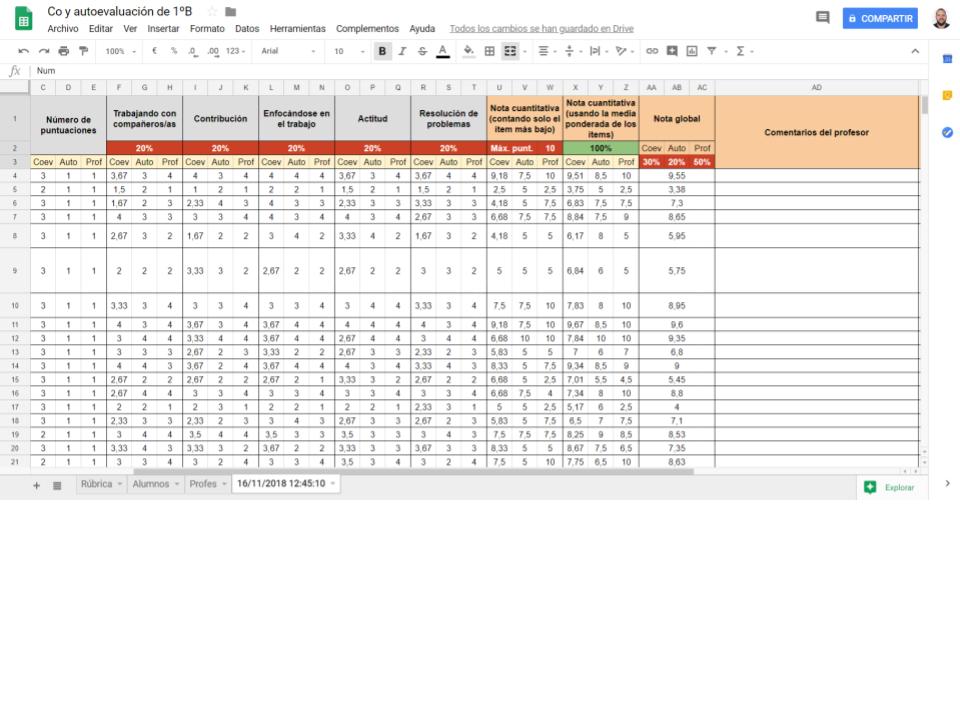Viewport: 960px width, 720px height.
Task: Open the fill color picker
Action: click(x=468, y=51)
